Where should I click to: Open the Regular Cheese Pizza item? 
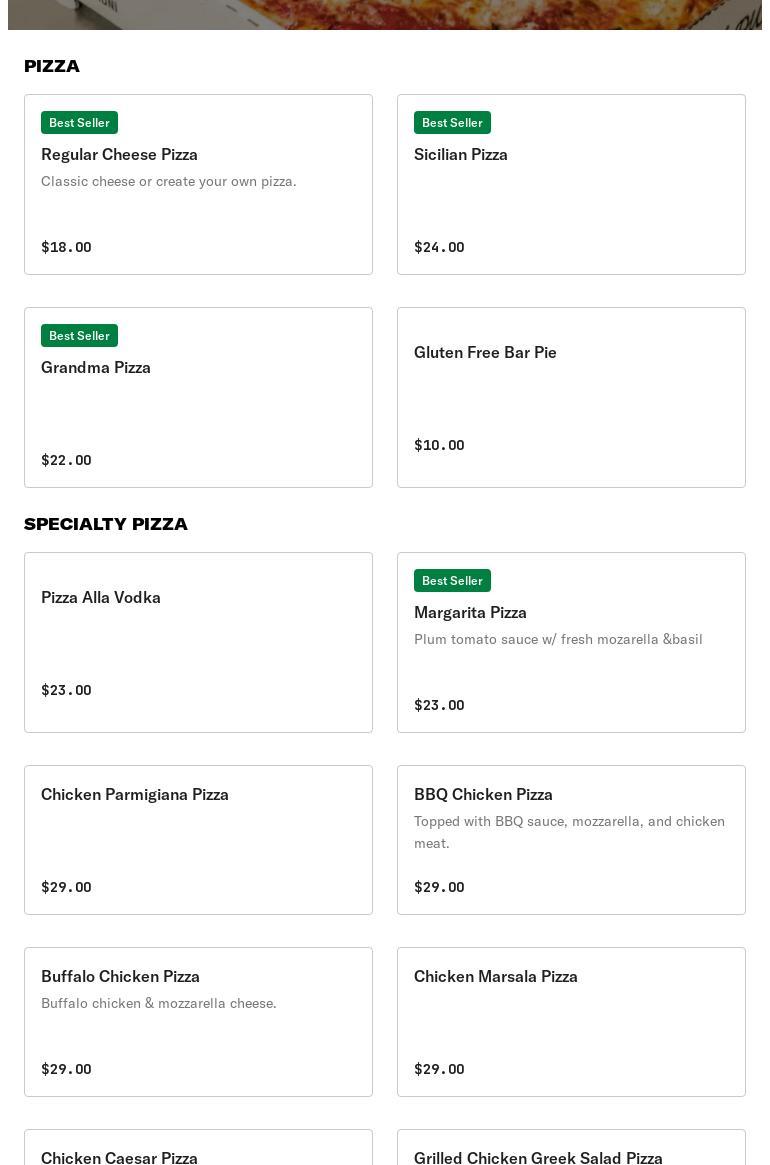[198, 185]
